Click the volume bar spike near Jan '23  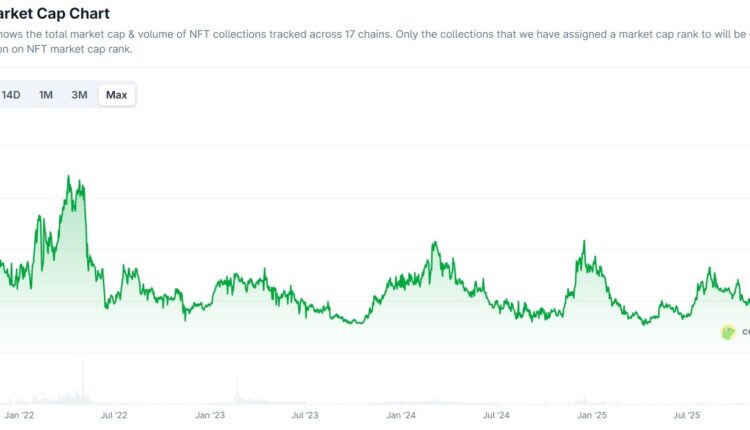(237, 386)
